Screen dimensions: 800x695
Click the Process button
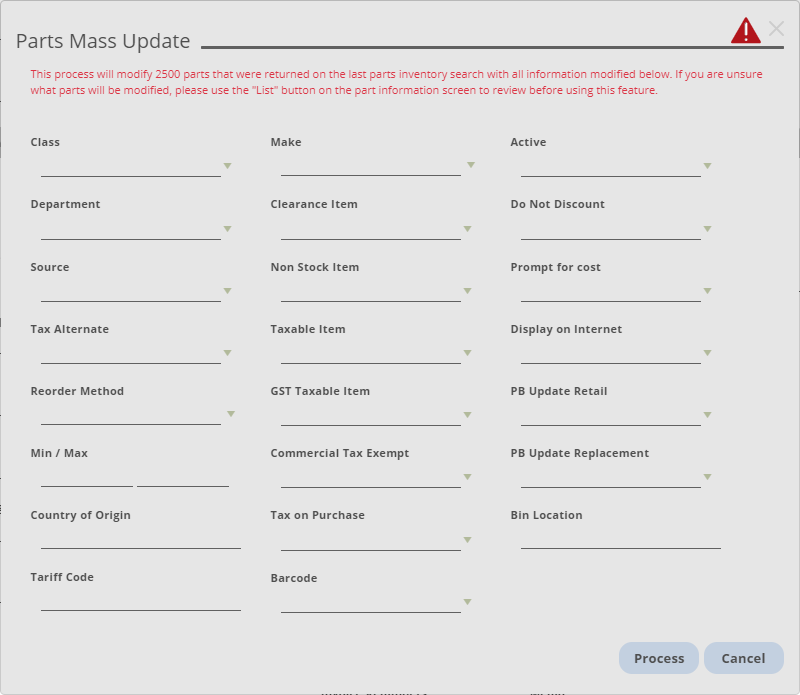tap(658, 658)
